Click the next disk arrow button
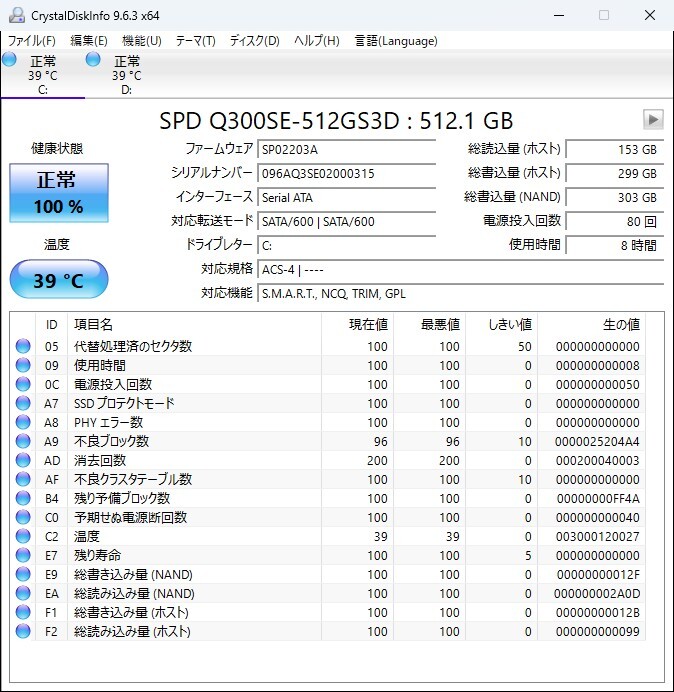Viewport: 674px width, 692px height. click(653, 120)
